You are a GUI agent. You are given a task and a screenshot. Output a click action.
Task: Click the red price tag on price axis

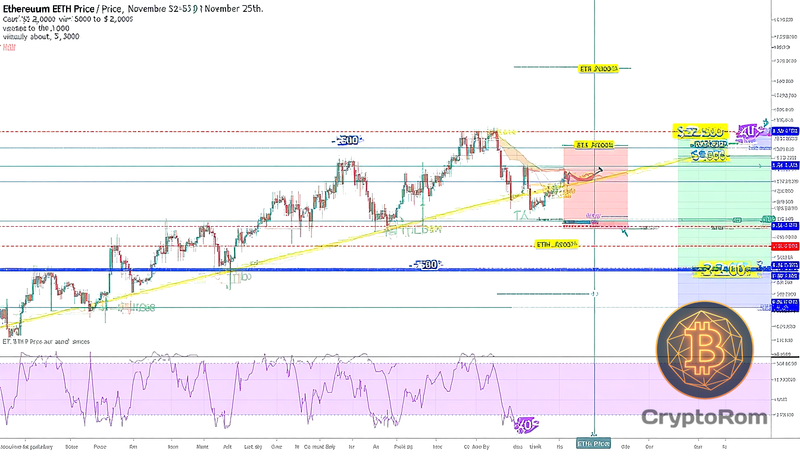tap(783, 246)
